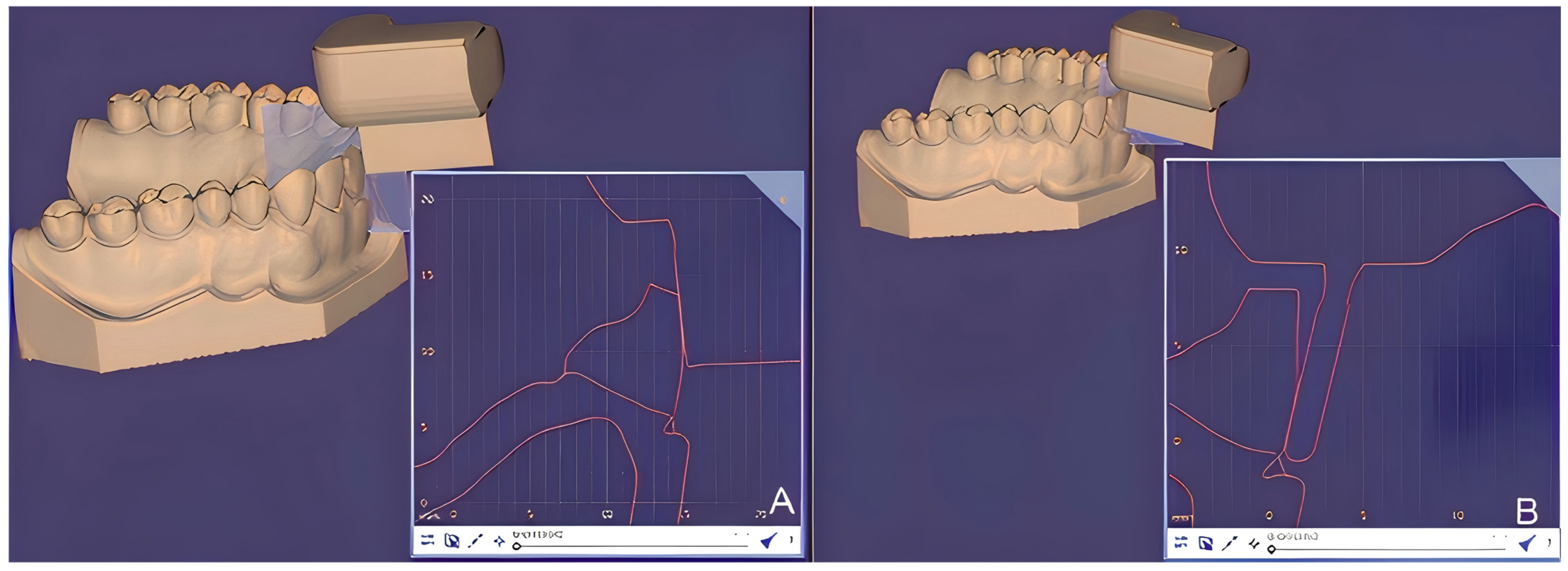The height and width of the screenshot is (571, 1568).
Task: Click the settings sliders icon in panel B toolbar
Action: point(1181,543)
